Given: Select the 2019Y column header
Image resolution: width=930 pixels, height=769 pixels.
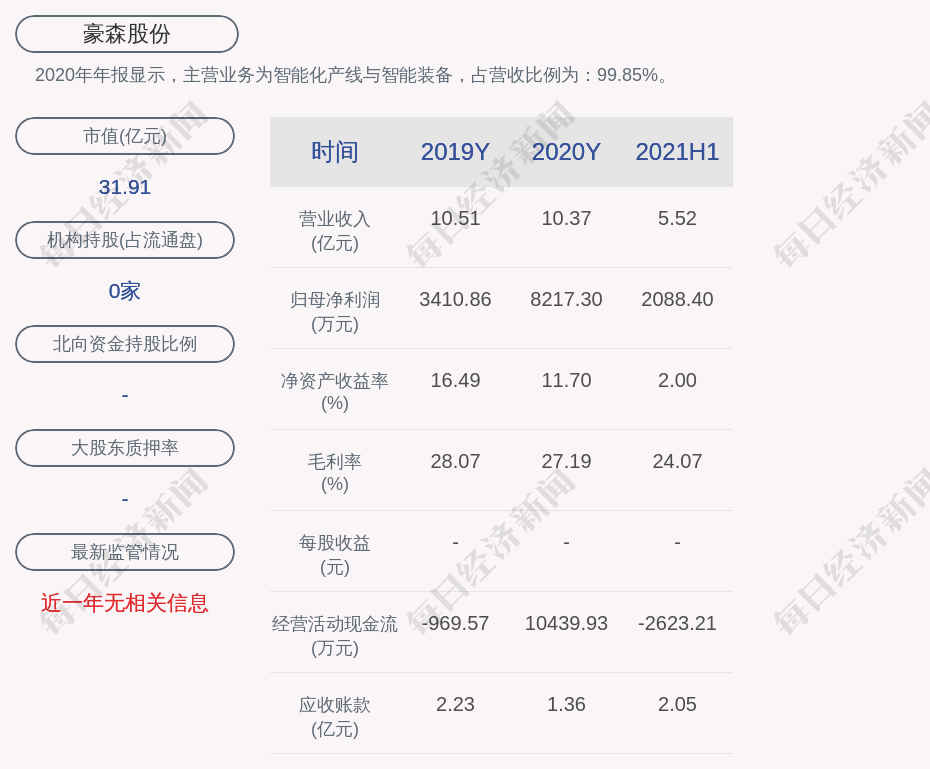Looking at the screenshot, I should (x=455, y=152).
